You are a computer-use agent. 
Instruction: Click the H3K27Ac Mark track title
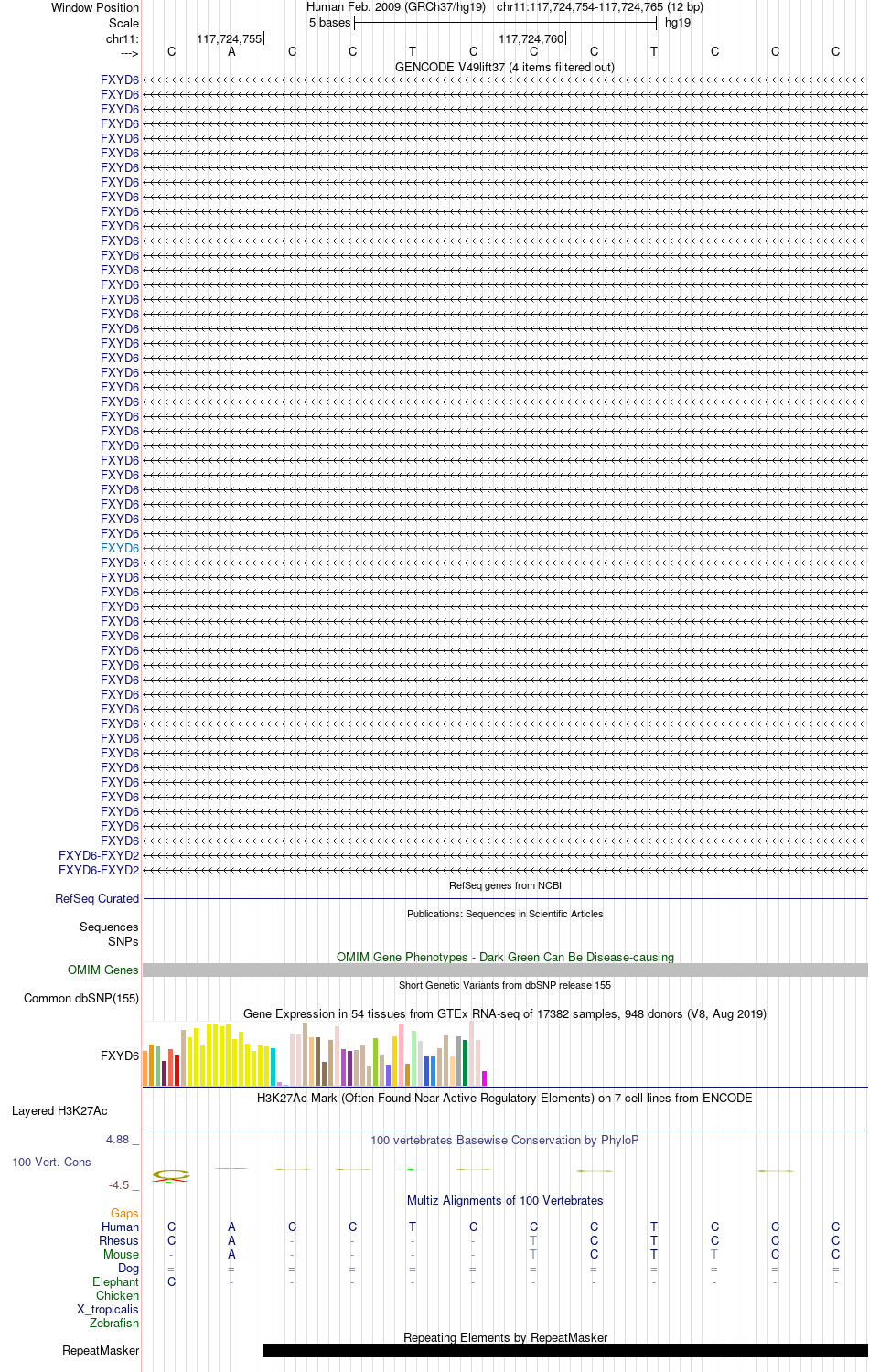pos(505,1098)
